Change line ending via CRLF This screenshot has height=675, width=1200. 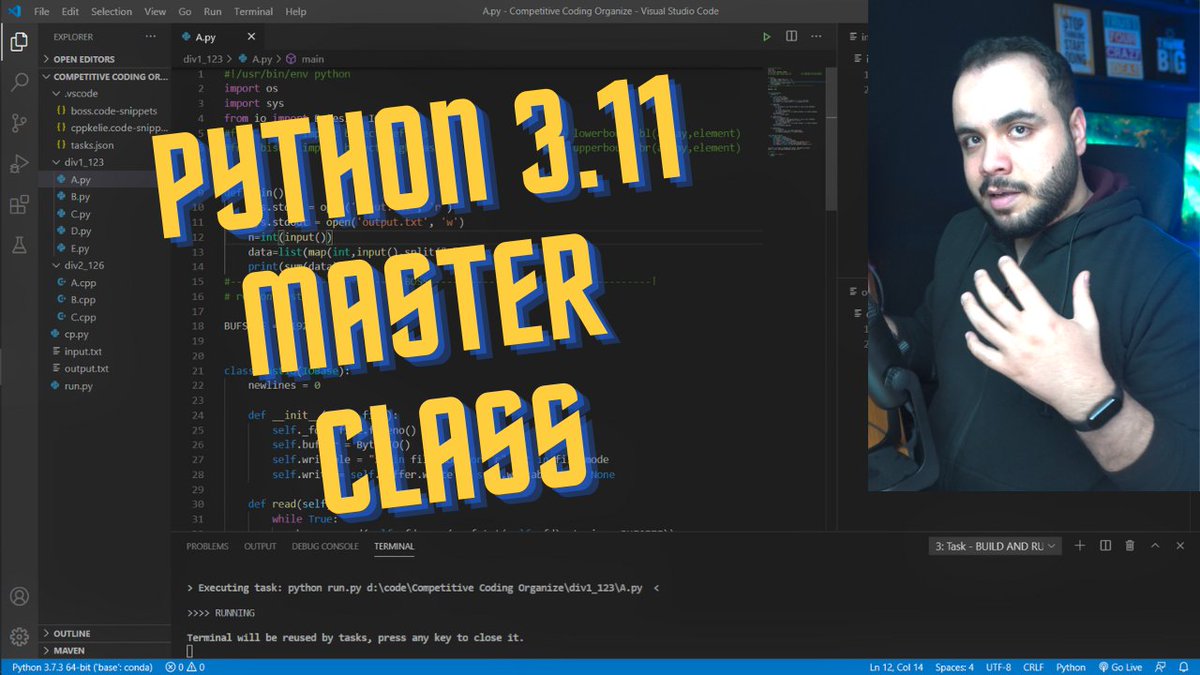pos(1033,667)
